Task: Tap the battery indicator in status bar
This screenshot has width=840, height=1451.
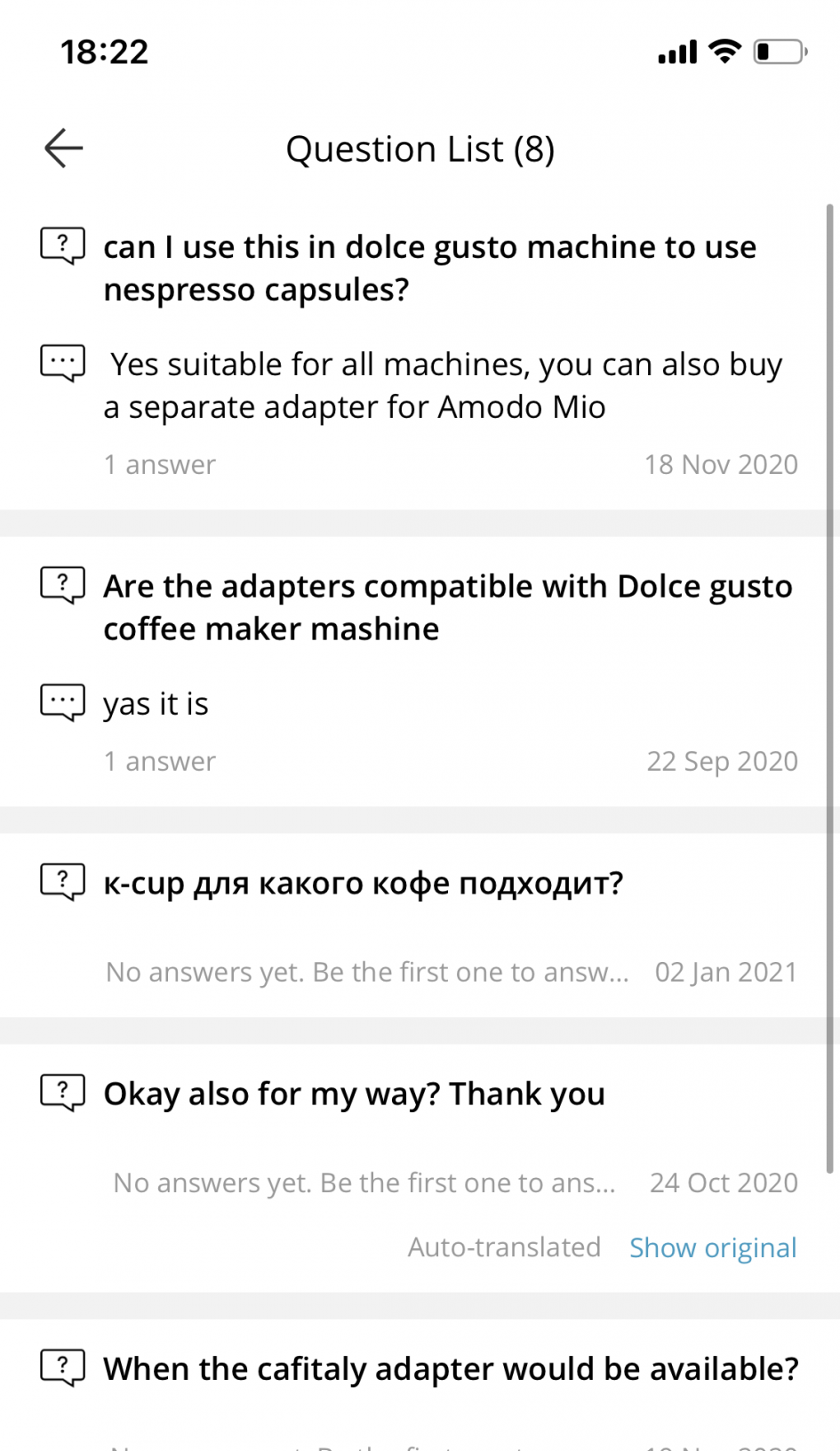Action: [779, 52]
